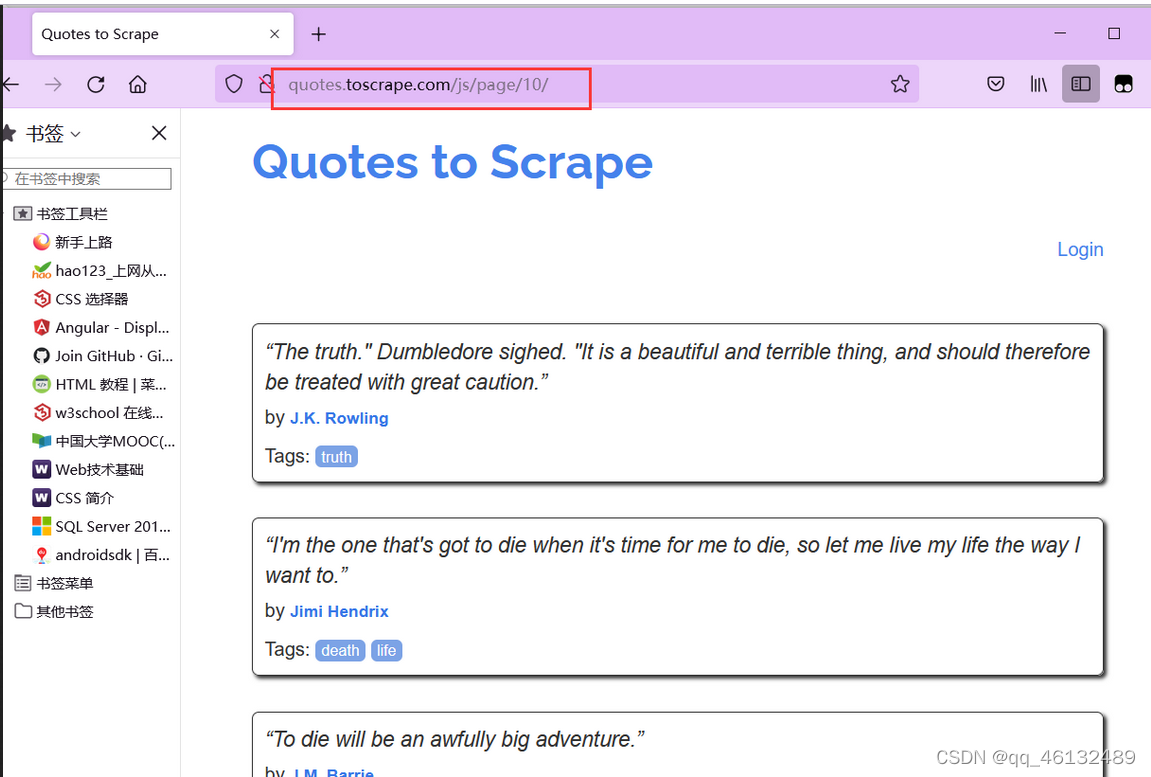
Task: Go to the Firefox home page icon
Action: pos(137,84)
